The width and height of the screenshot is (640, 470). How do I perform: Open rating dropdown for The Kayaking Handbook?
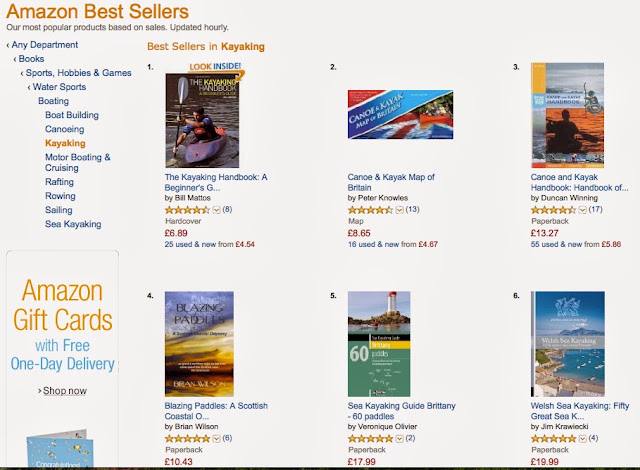pyautogui.click(x=216, y=210)
